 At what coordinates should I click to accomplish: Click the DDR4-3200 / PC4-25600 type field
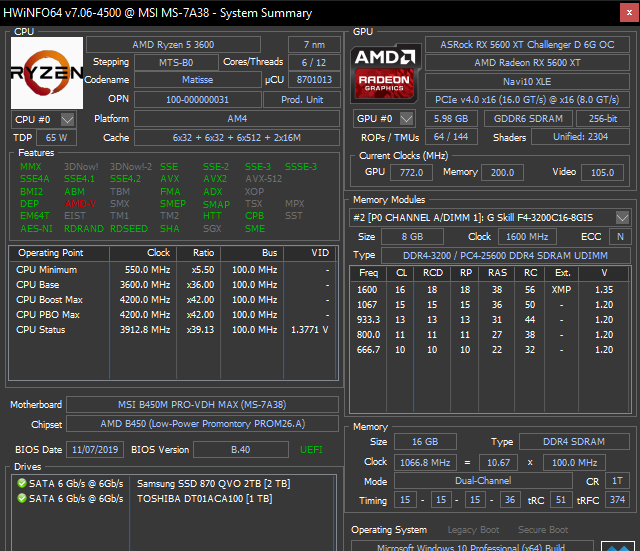pos(506,256)
